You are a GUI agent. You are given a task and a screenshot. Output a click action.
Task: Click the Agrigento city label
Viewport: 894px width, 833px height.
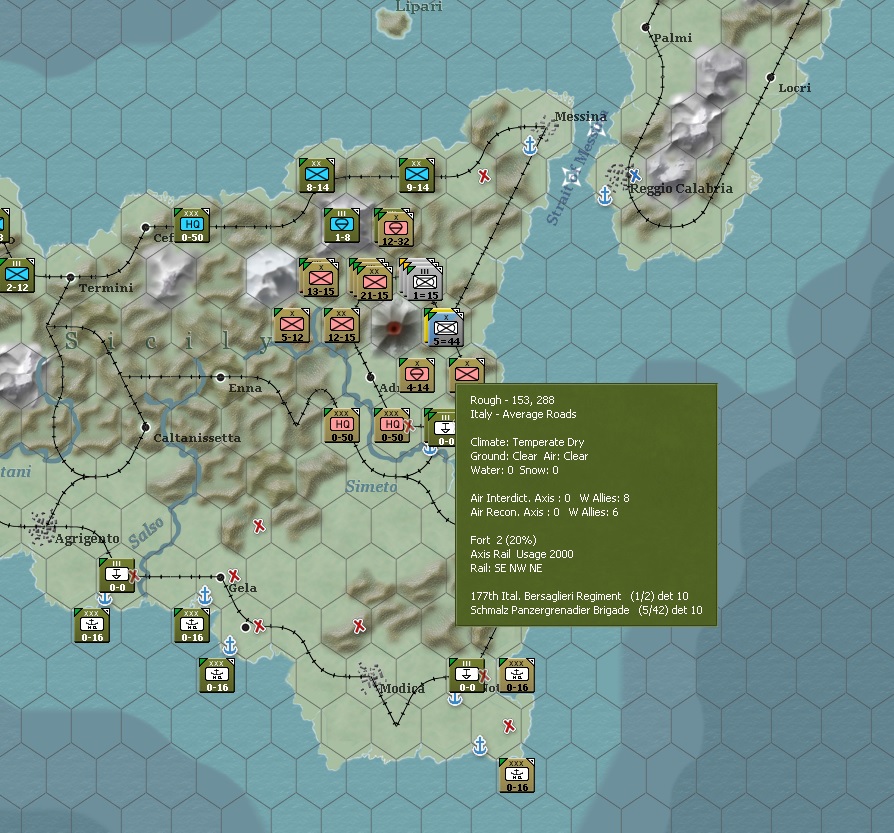point(87,539)
